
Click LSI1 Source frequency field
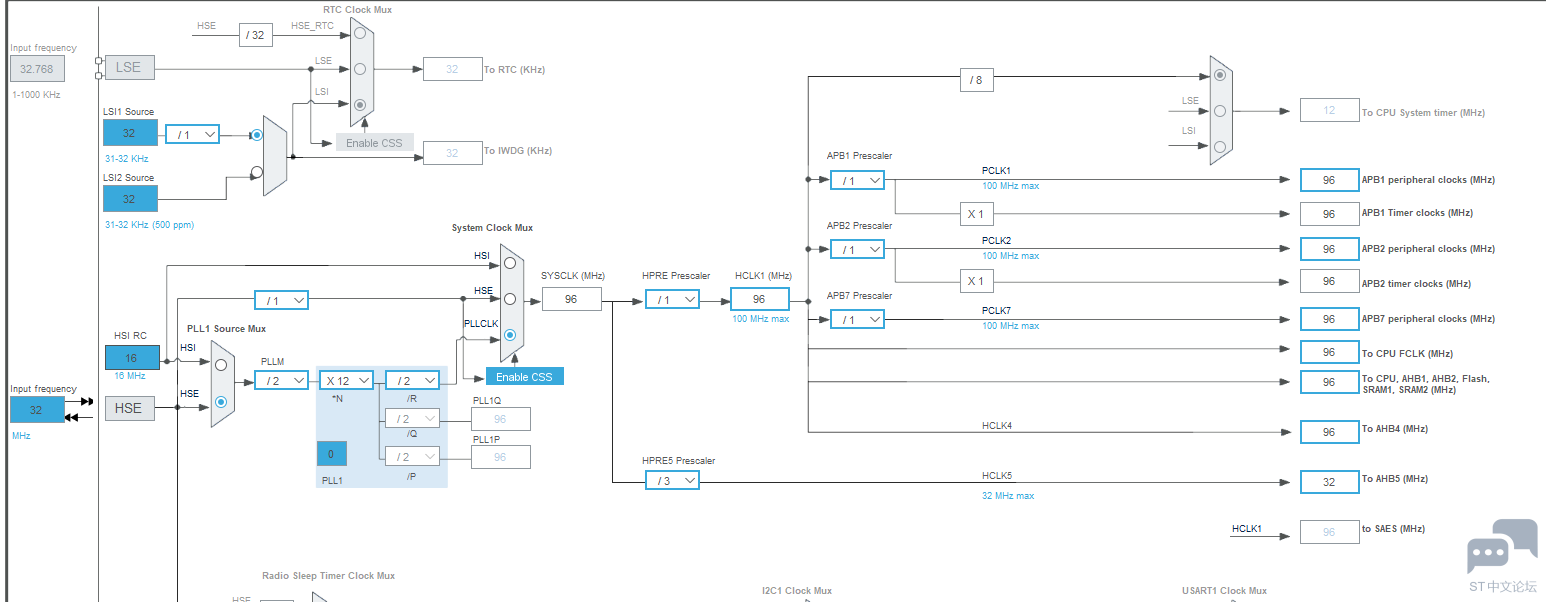130,133
